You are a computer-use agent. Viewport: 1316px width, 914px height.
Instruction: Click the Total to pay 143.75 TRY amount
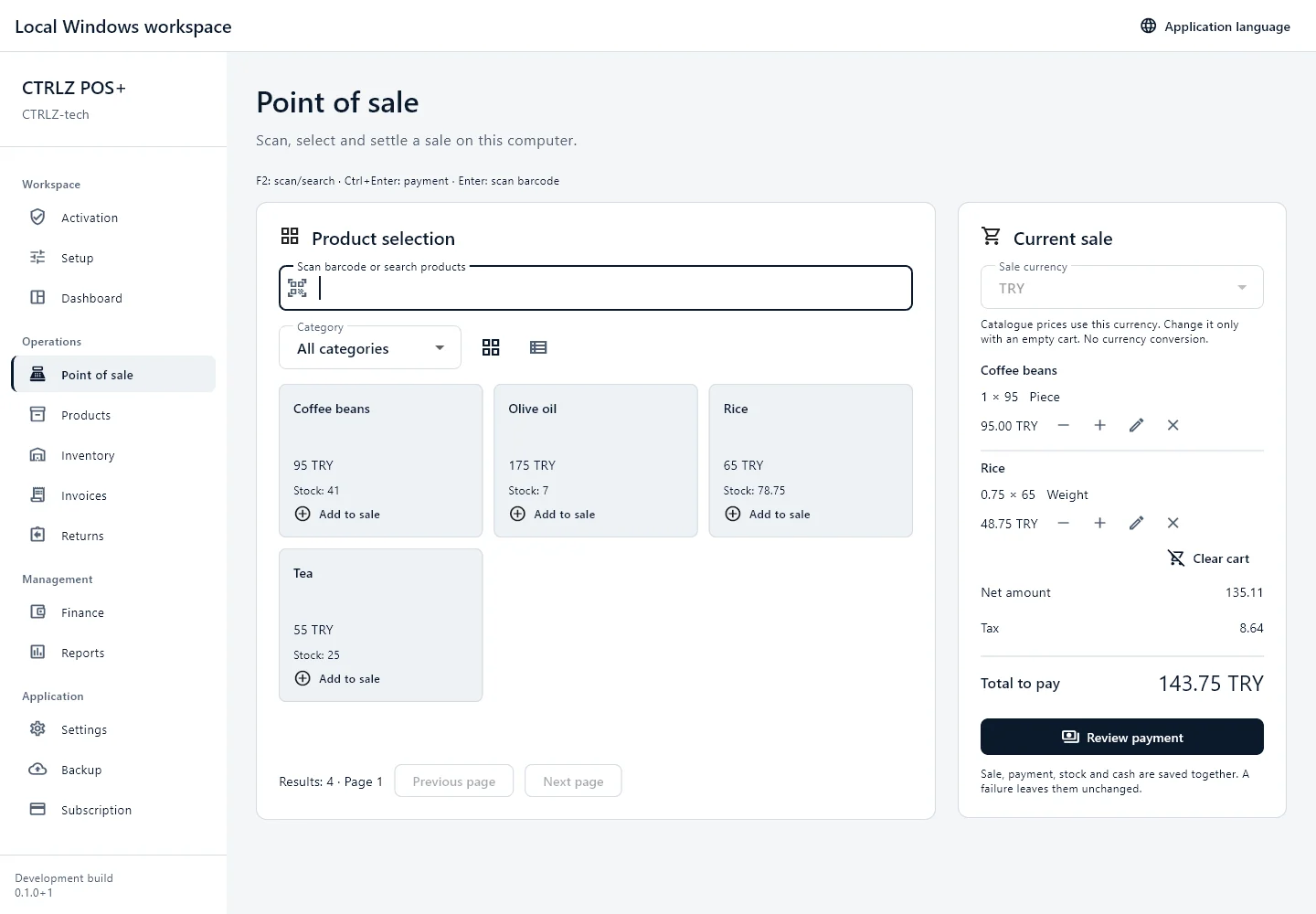(1211, 684)
